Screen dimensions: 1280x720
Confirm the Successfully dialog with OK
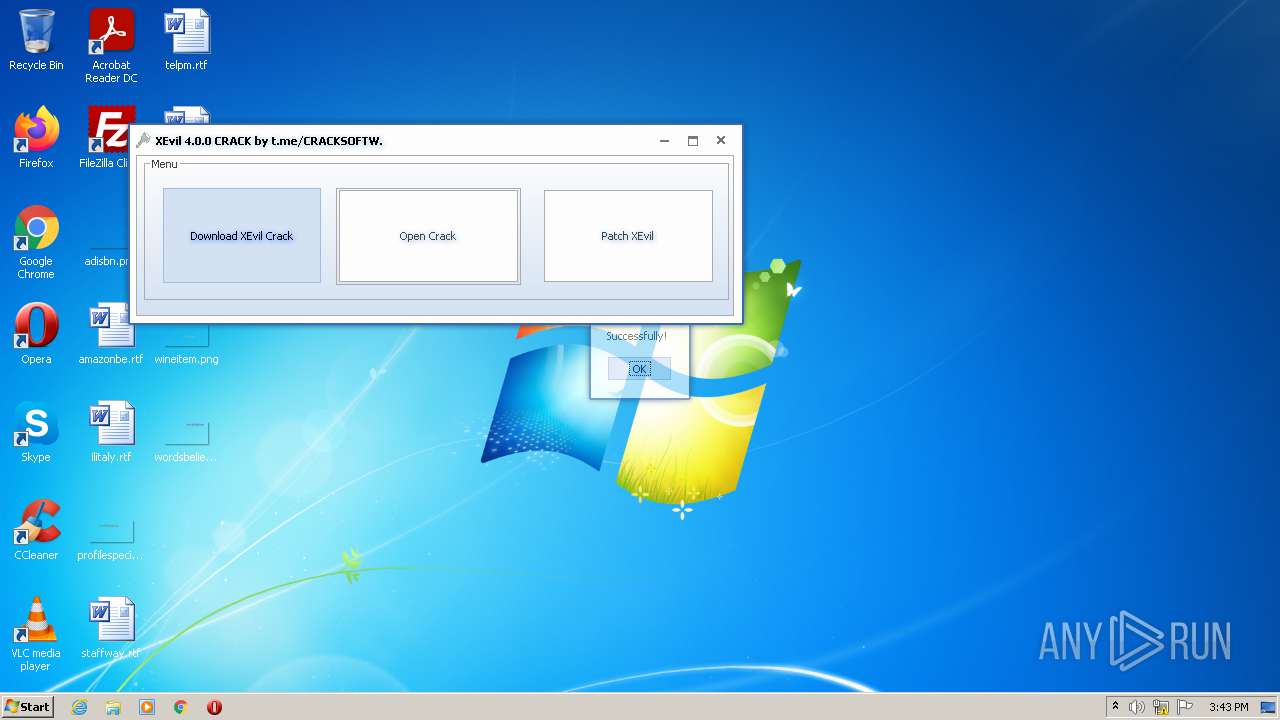coord(639,369)
